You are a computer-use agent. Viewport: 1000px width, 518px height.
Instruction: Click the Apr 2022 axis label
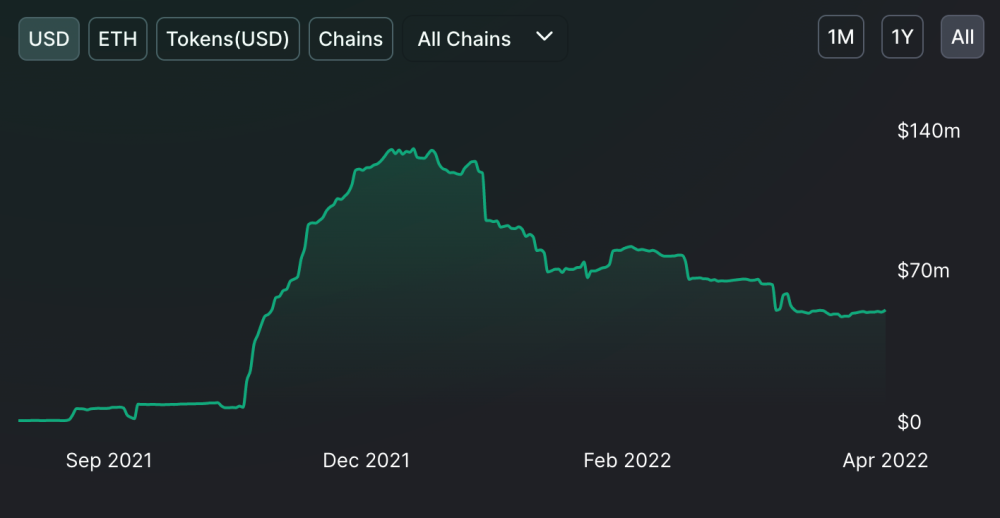885,460
